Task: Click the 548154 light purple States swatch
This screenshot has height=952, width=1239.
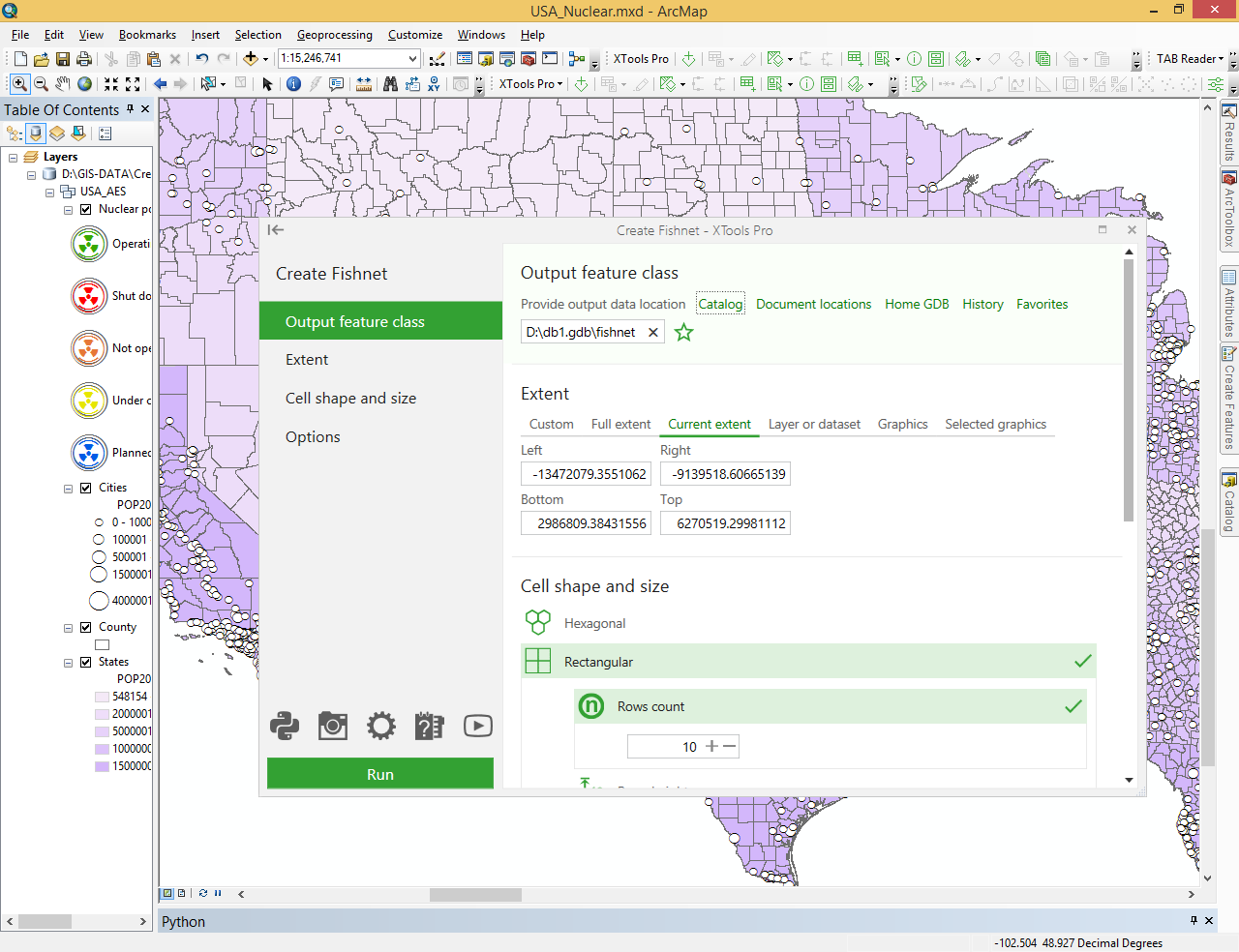Action: pos(102,697)
